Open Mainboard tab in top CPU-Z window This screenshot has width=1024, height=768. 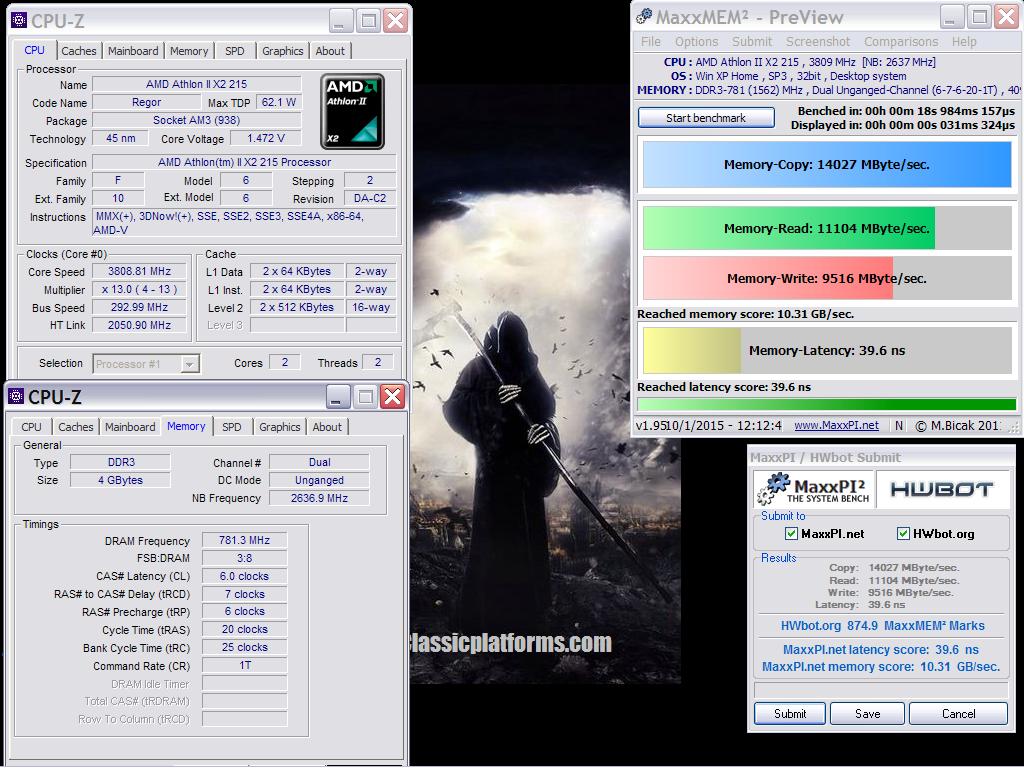tap(133, 51)
